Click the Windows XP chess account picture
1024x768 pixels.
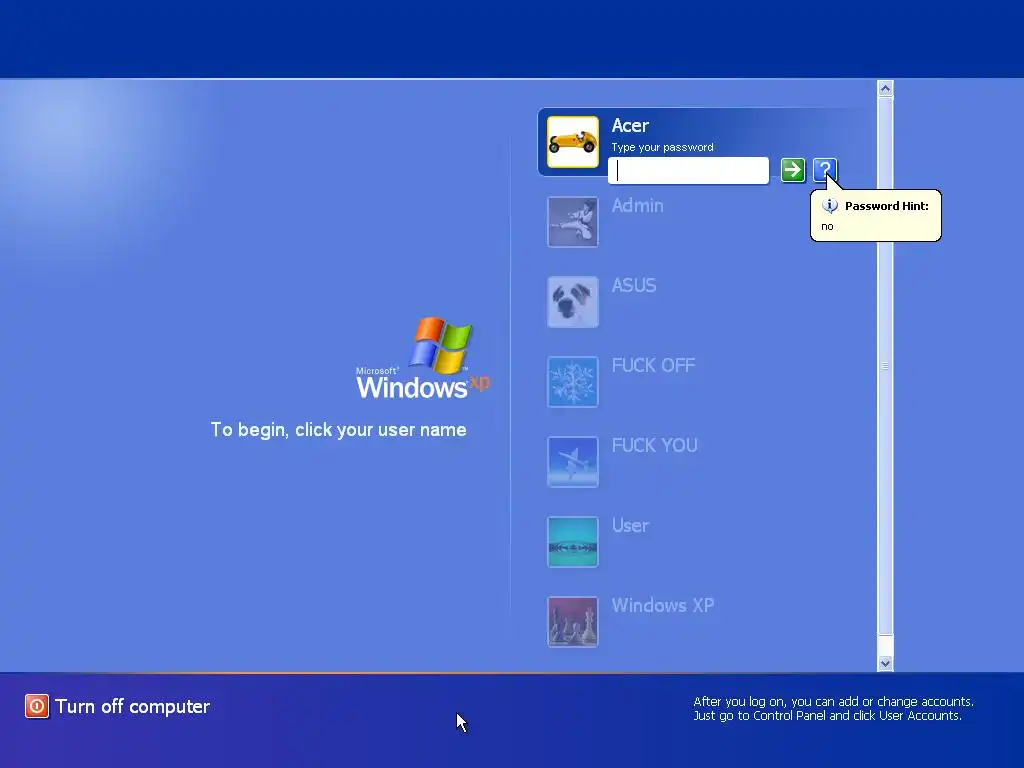[x=573, y=622]
